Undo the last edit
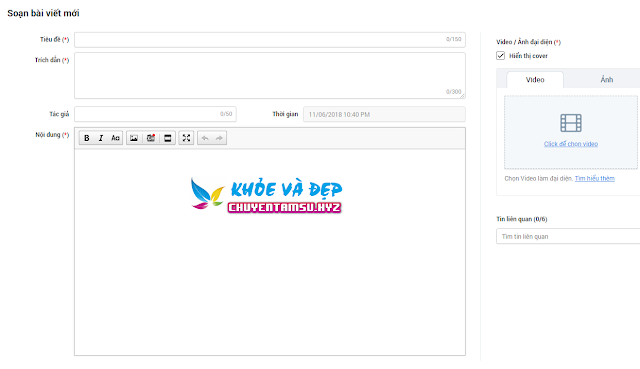 pyautogui.click(x=205, y=138)
